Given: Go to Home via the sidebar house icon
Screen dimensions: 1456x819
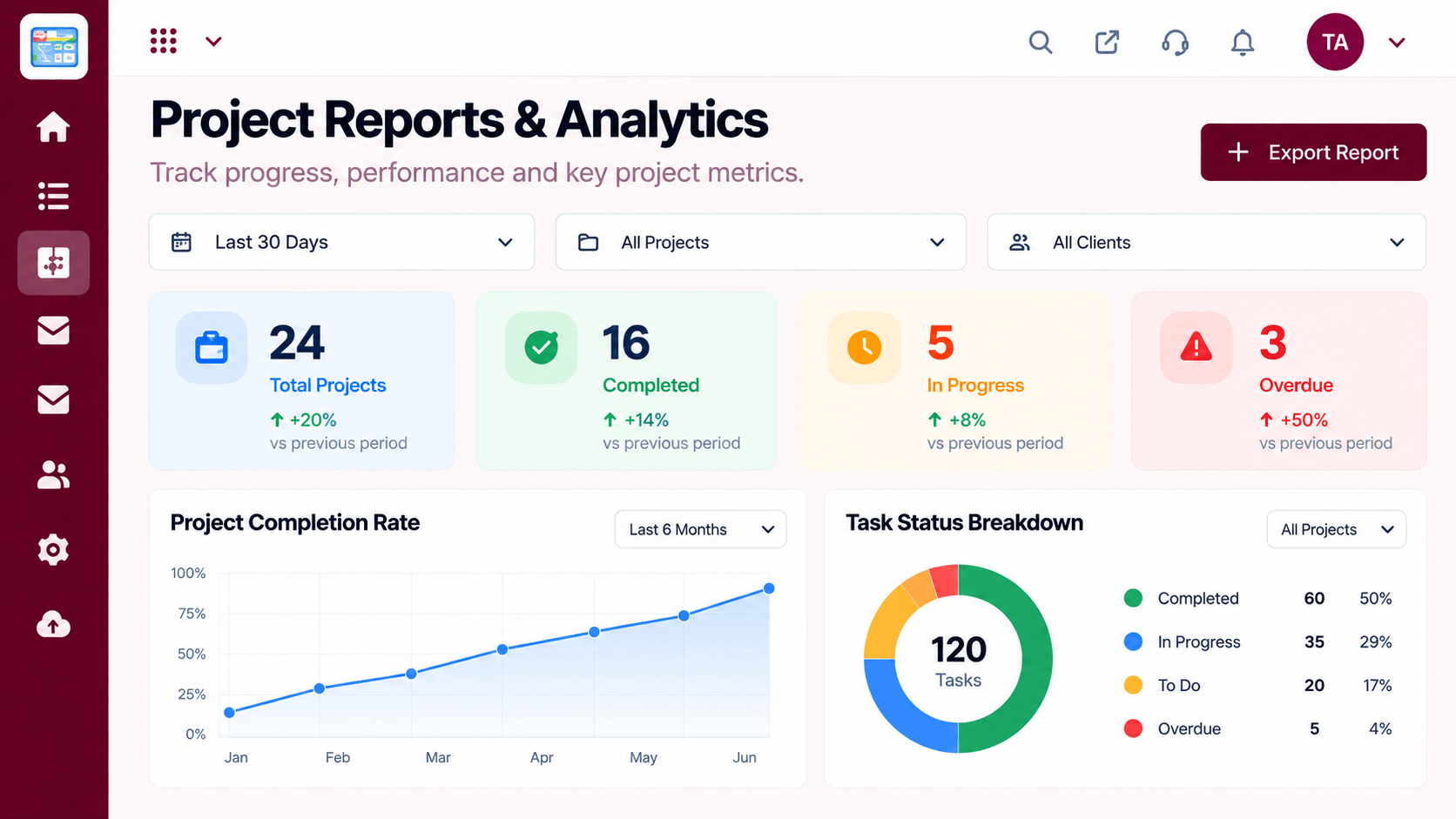Looking at the screenshot, I should pos(53,127).
